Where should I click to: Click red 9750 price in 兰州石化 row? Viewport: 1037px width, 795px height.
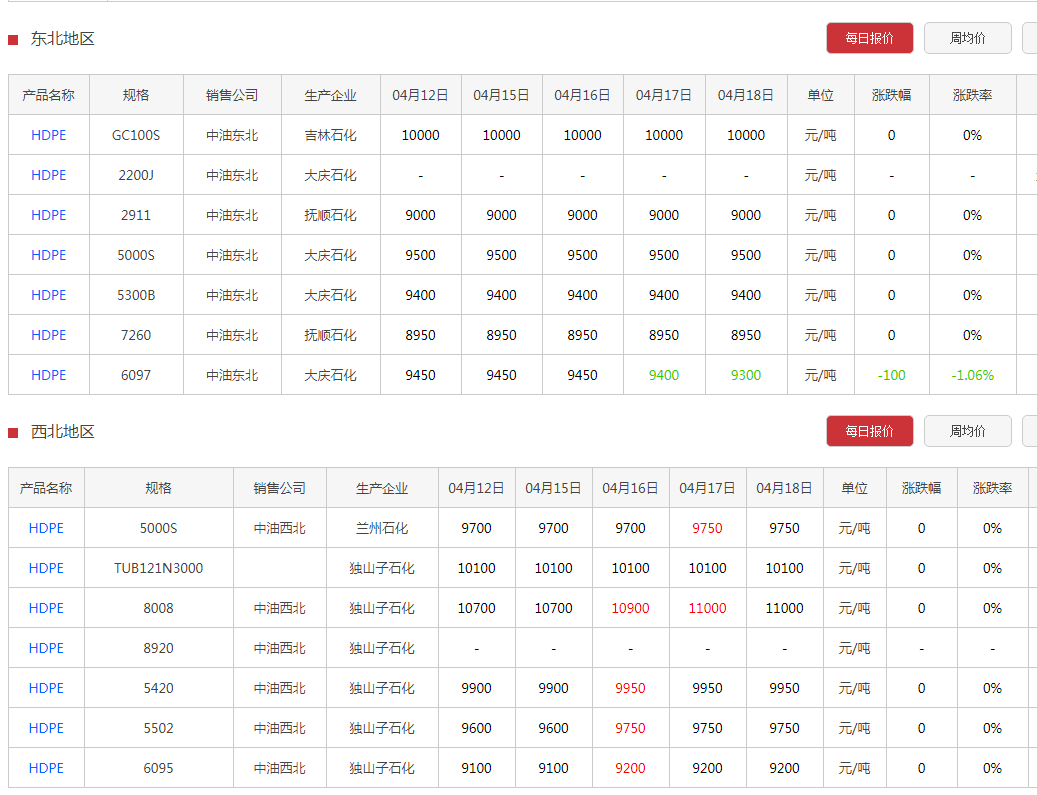(x=708, y=528)
